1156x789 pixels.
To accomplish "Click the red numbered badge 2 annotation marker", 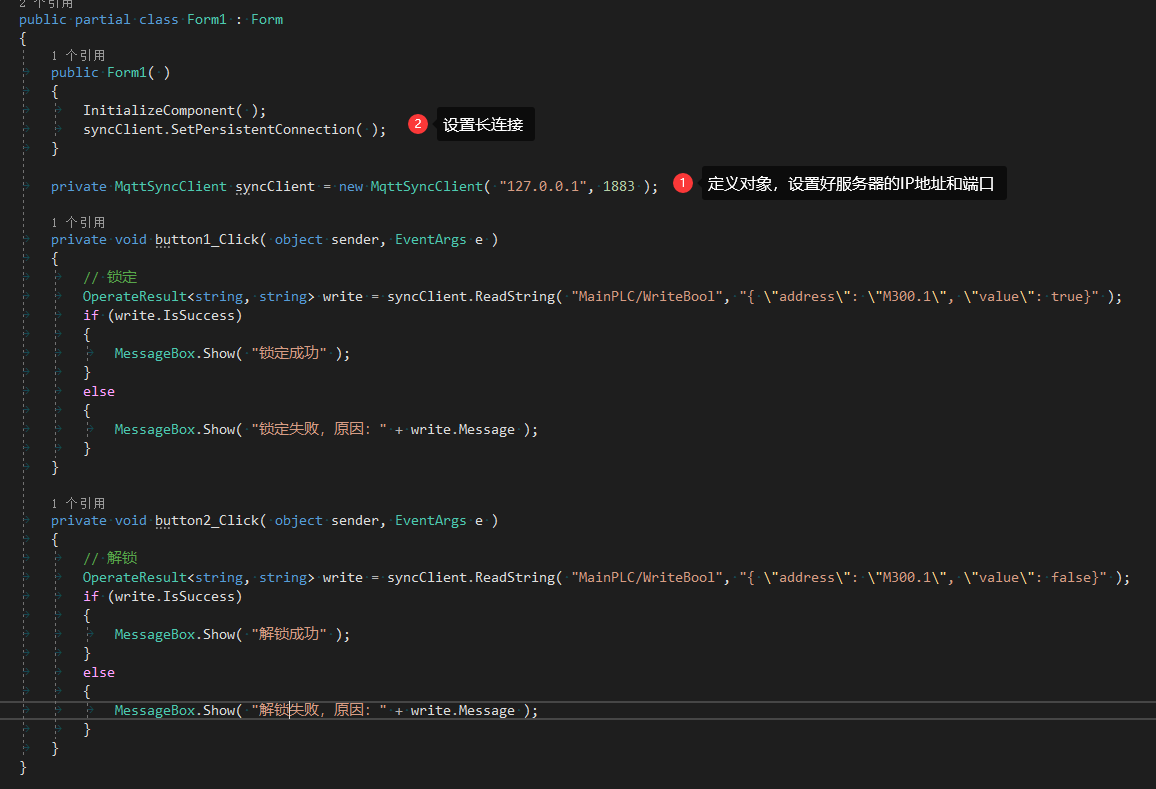I will 417,124.
